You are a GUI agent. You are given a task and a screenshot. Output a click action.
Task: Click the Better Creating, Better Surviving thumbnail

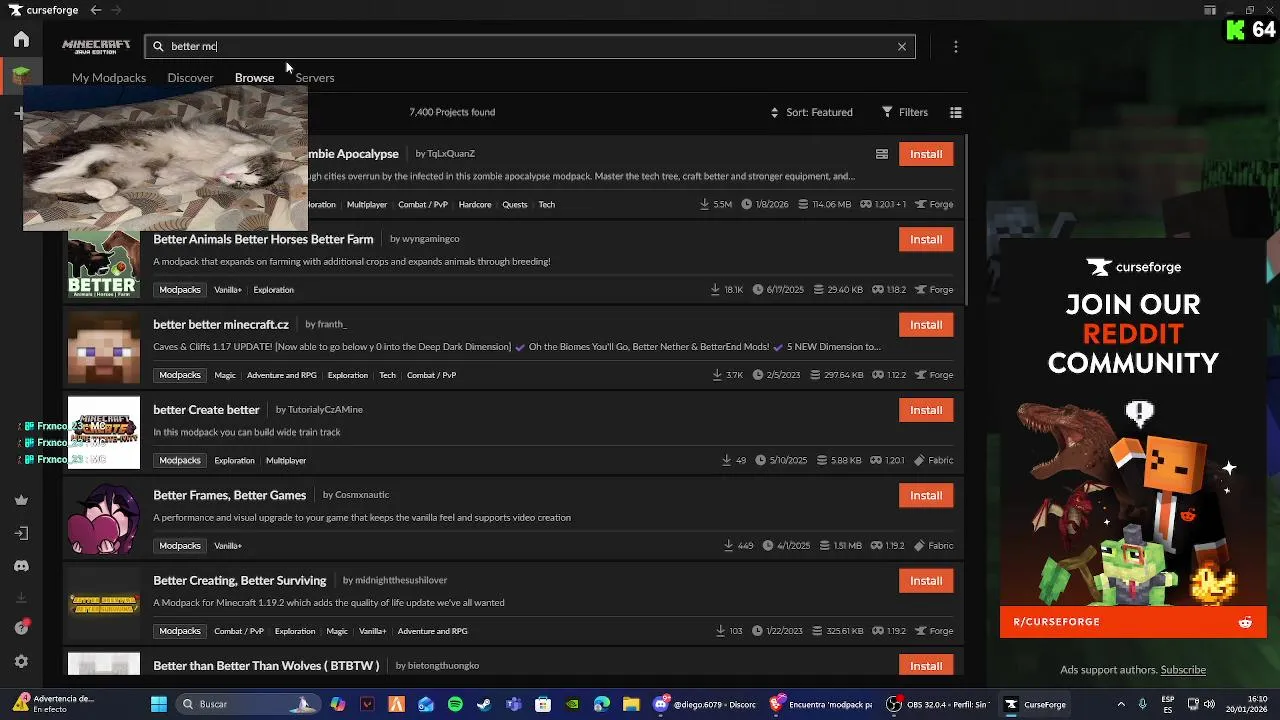coord(104,604)
